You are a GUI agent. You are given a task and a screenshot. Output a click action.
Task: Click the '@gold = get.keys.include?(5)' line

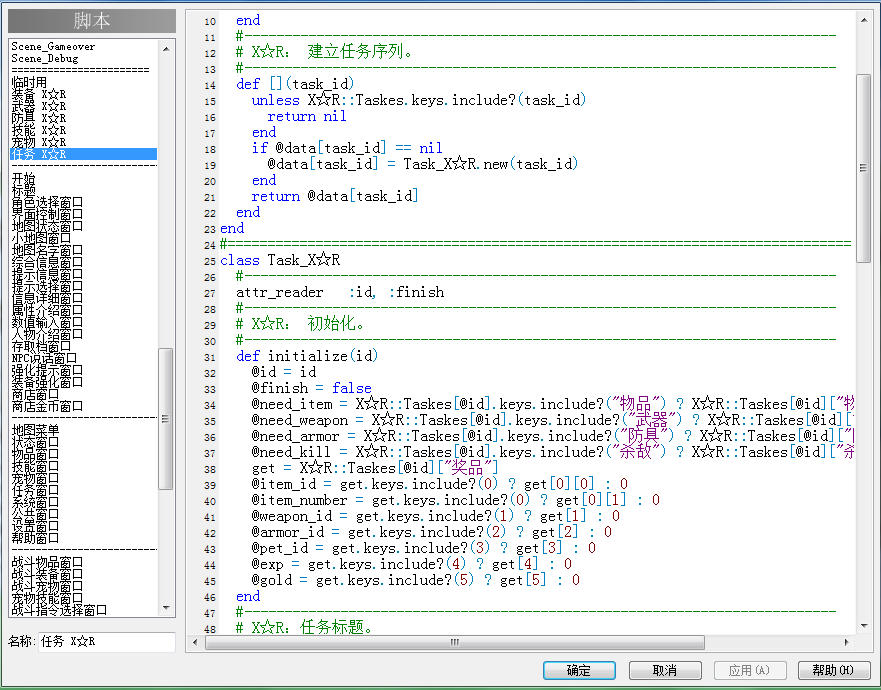coord(416,580)
